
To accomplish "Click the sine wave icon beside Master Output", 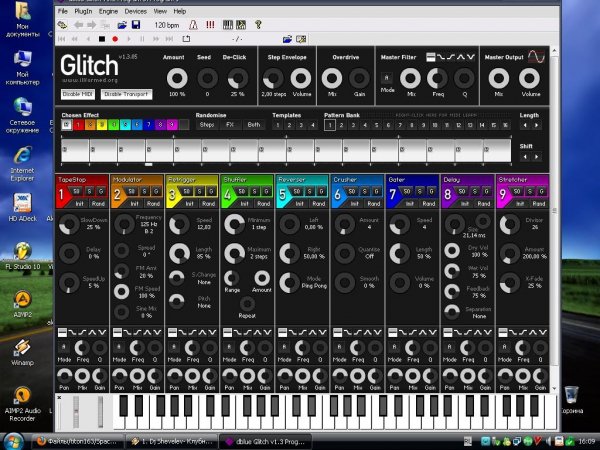I will point(536,57).
